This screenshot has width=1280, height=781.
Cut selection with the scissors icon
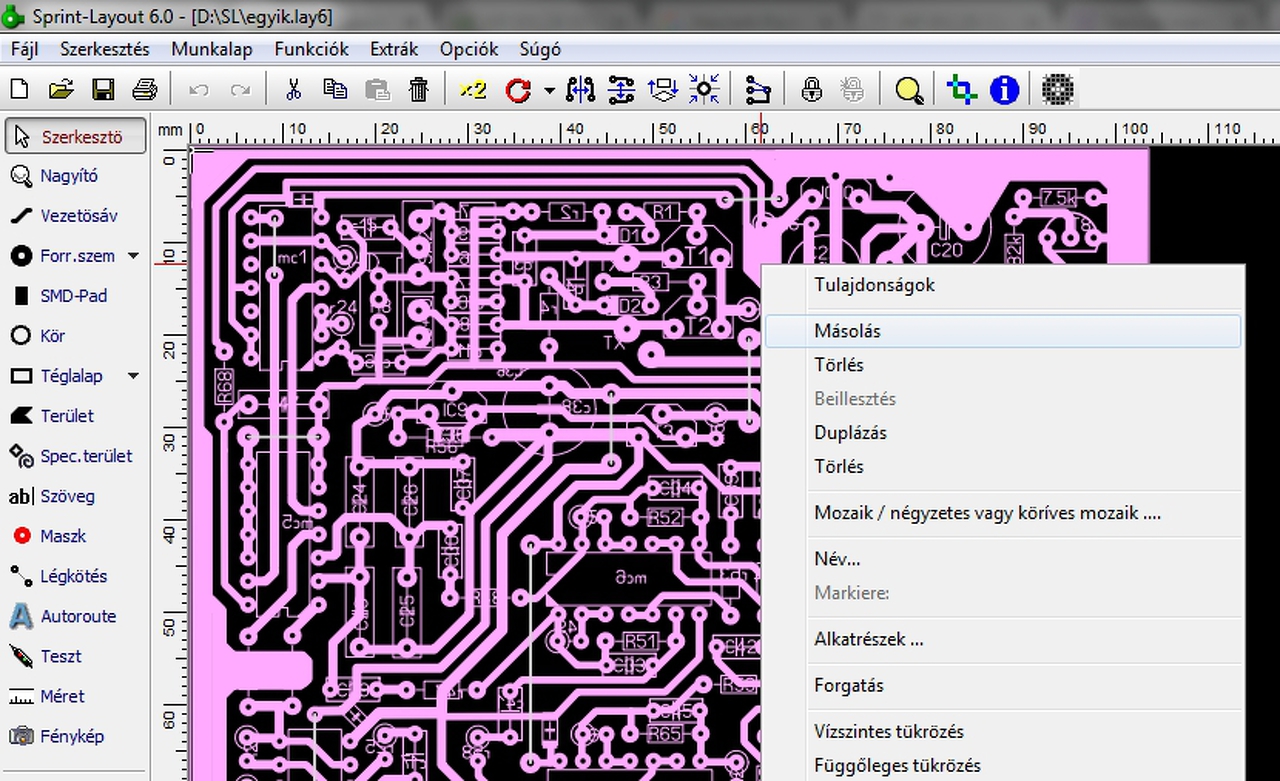pos(293,90)
